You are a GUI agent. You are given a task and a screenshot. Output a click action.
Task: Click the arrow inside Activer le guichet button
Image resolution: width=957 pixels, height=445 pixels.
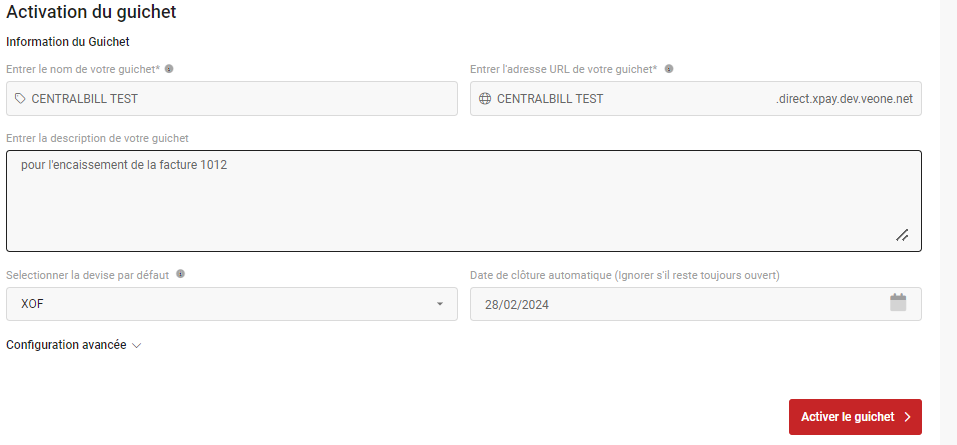(907, 417)
